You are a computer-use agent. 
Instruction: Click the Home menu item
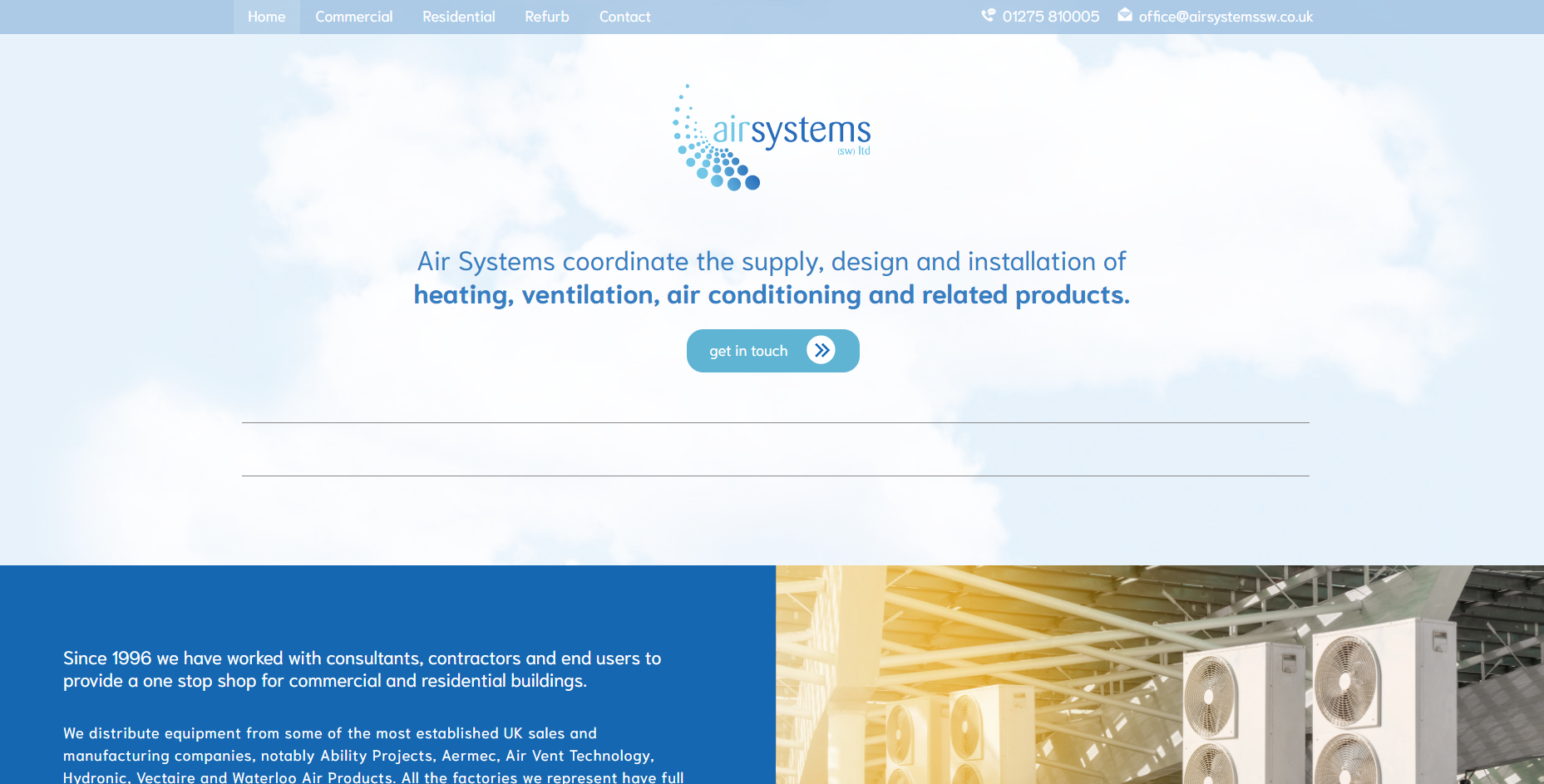tap(266, 17)
